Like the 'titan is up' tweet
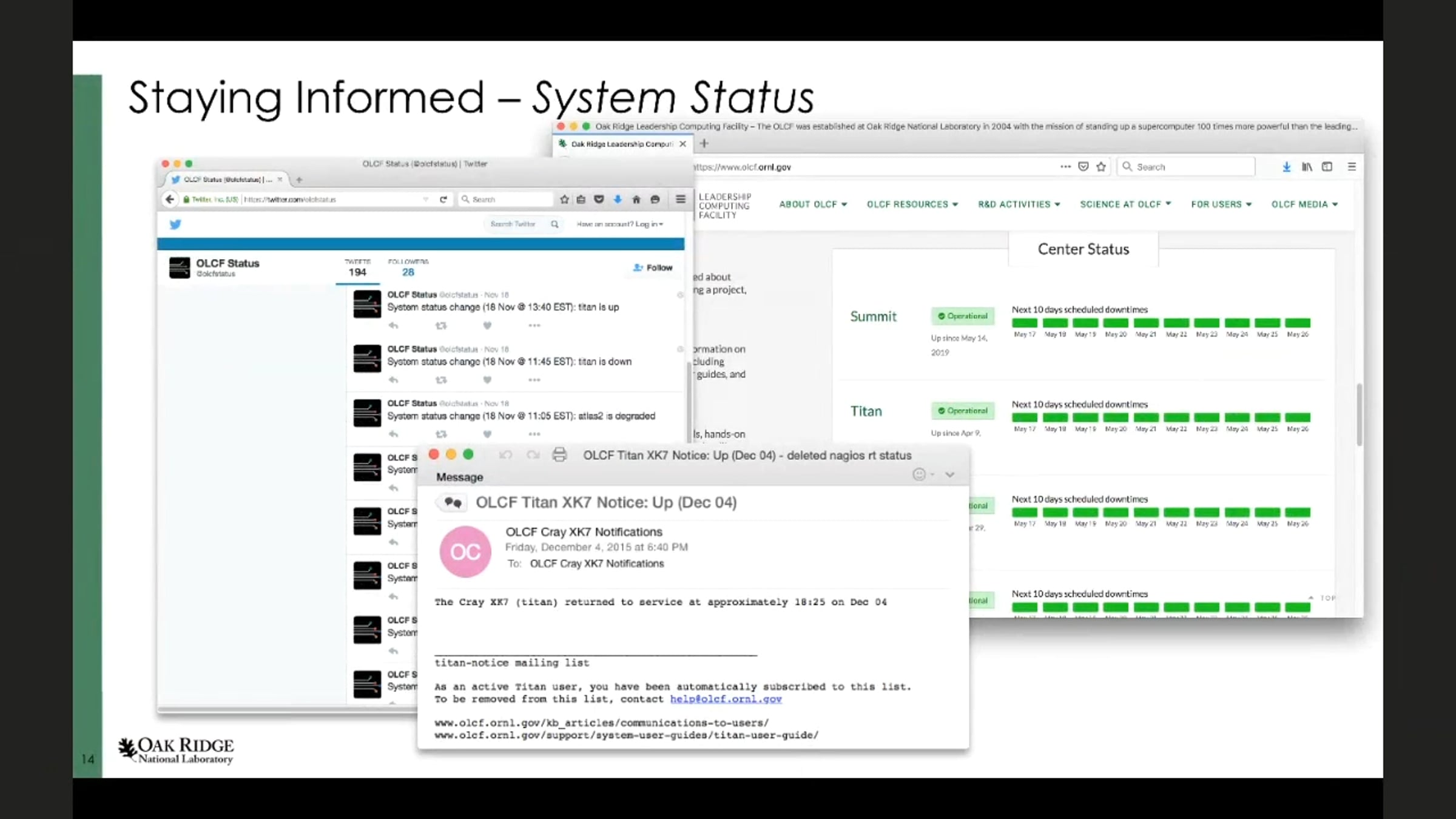This screenshot has width=1456, height=819. 487,326
